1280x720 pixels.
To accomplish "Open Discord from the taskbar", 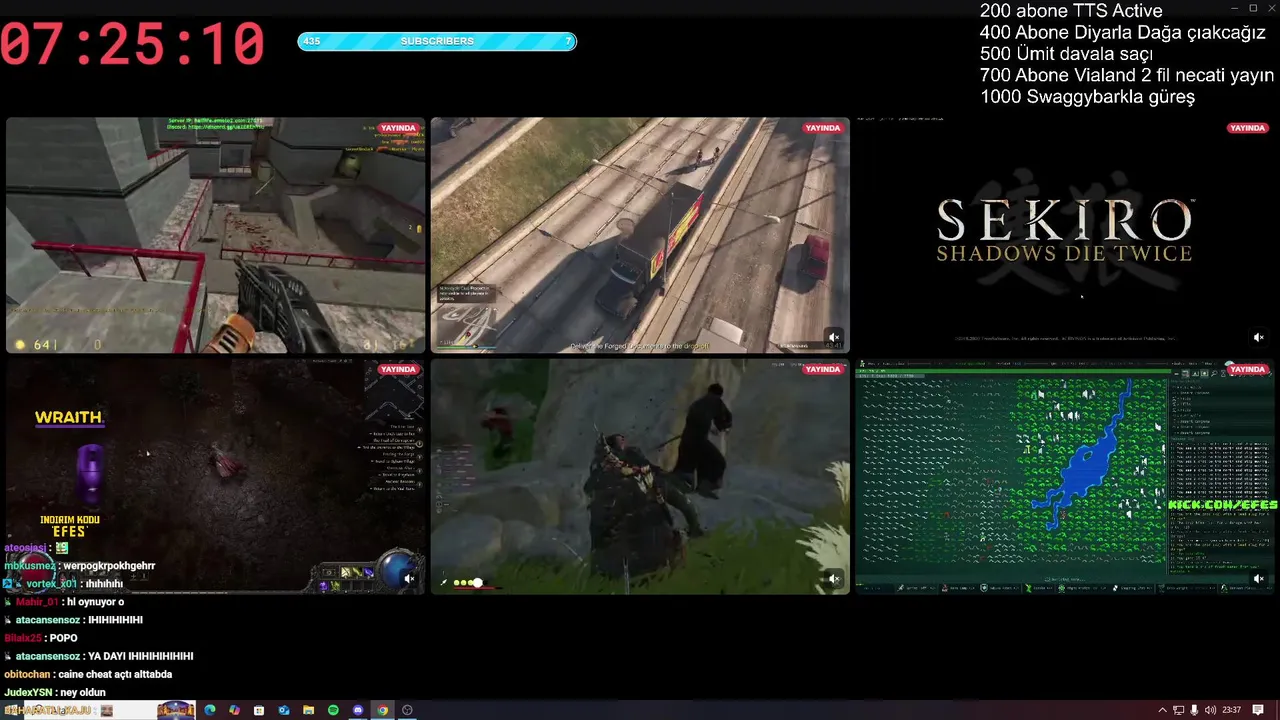I will pos(358,710).
